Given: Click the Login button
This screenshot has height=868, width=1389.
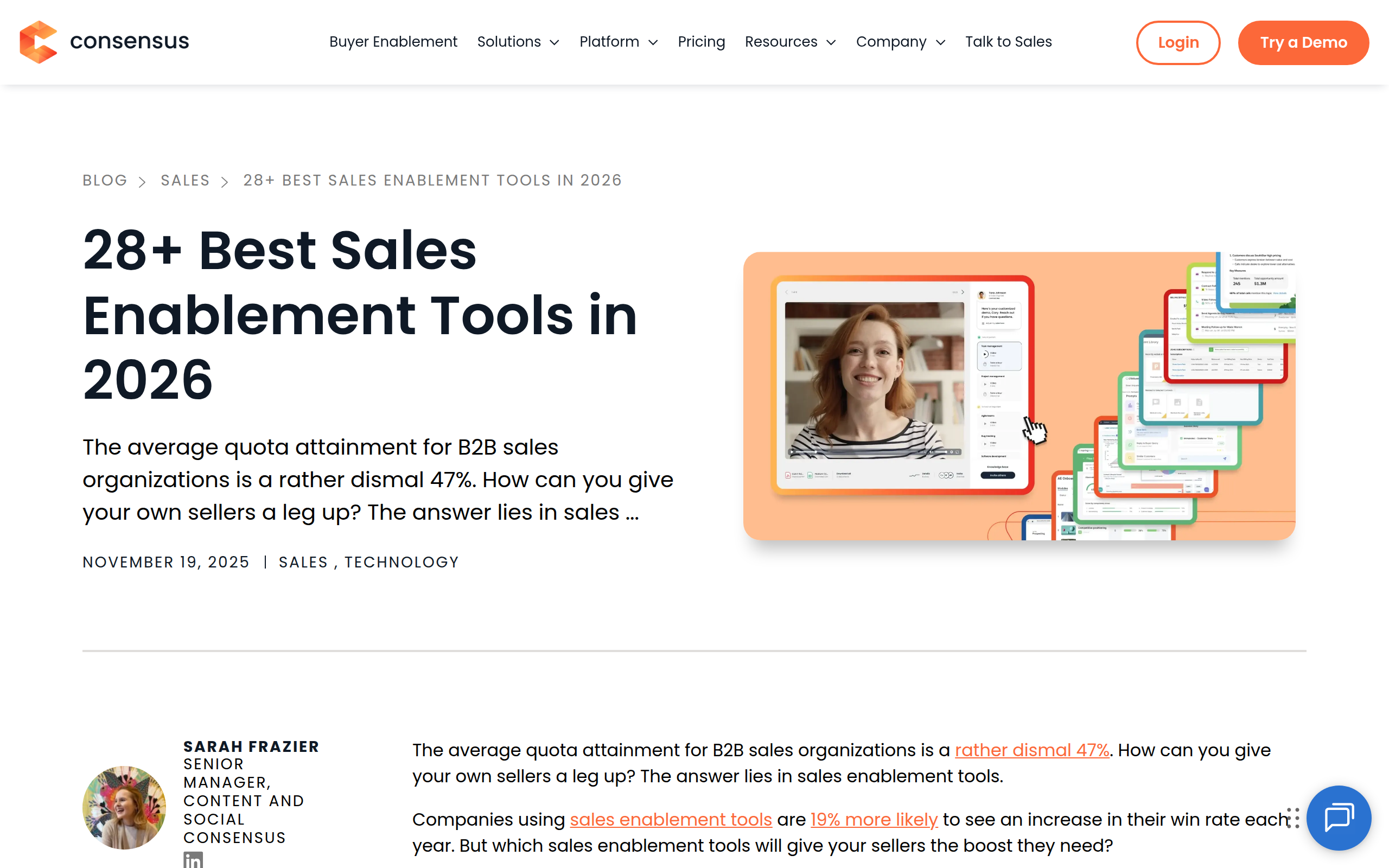Looking at the screenshot, I should (x=1178, y=42).
